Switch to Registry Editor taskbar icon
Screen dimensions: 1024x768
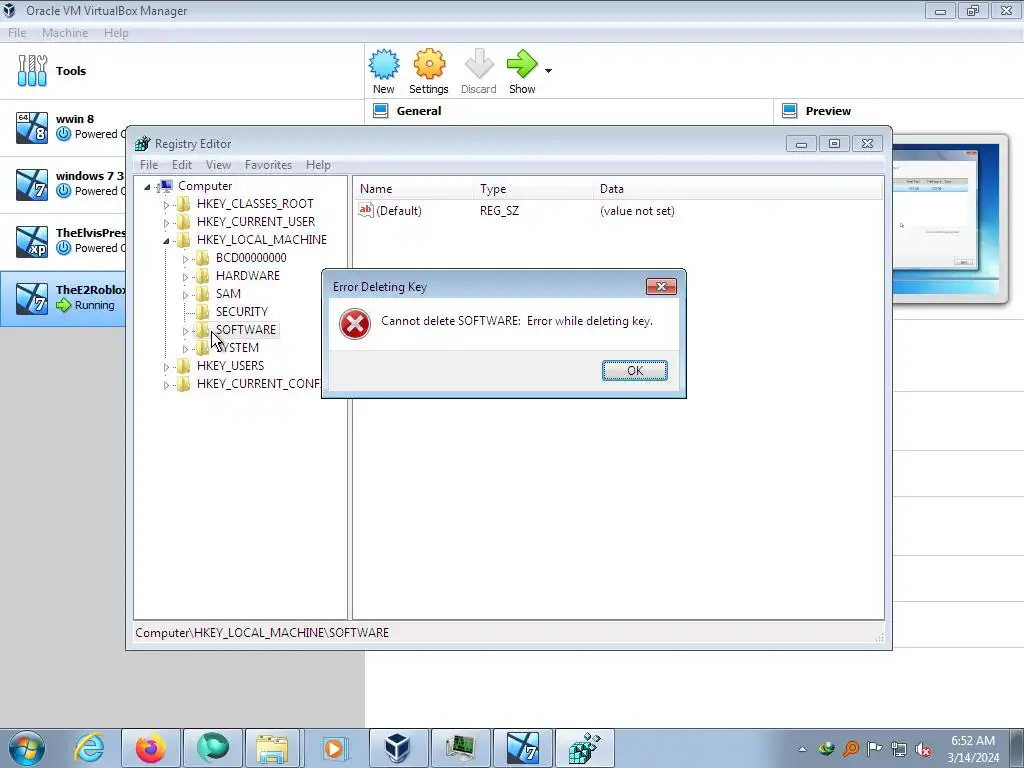[584, 748]
